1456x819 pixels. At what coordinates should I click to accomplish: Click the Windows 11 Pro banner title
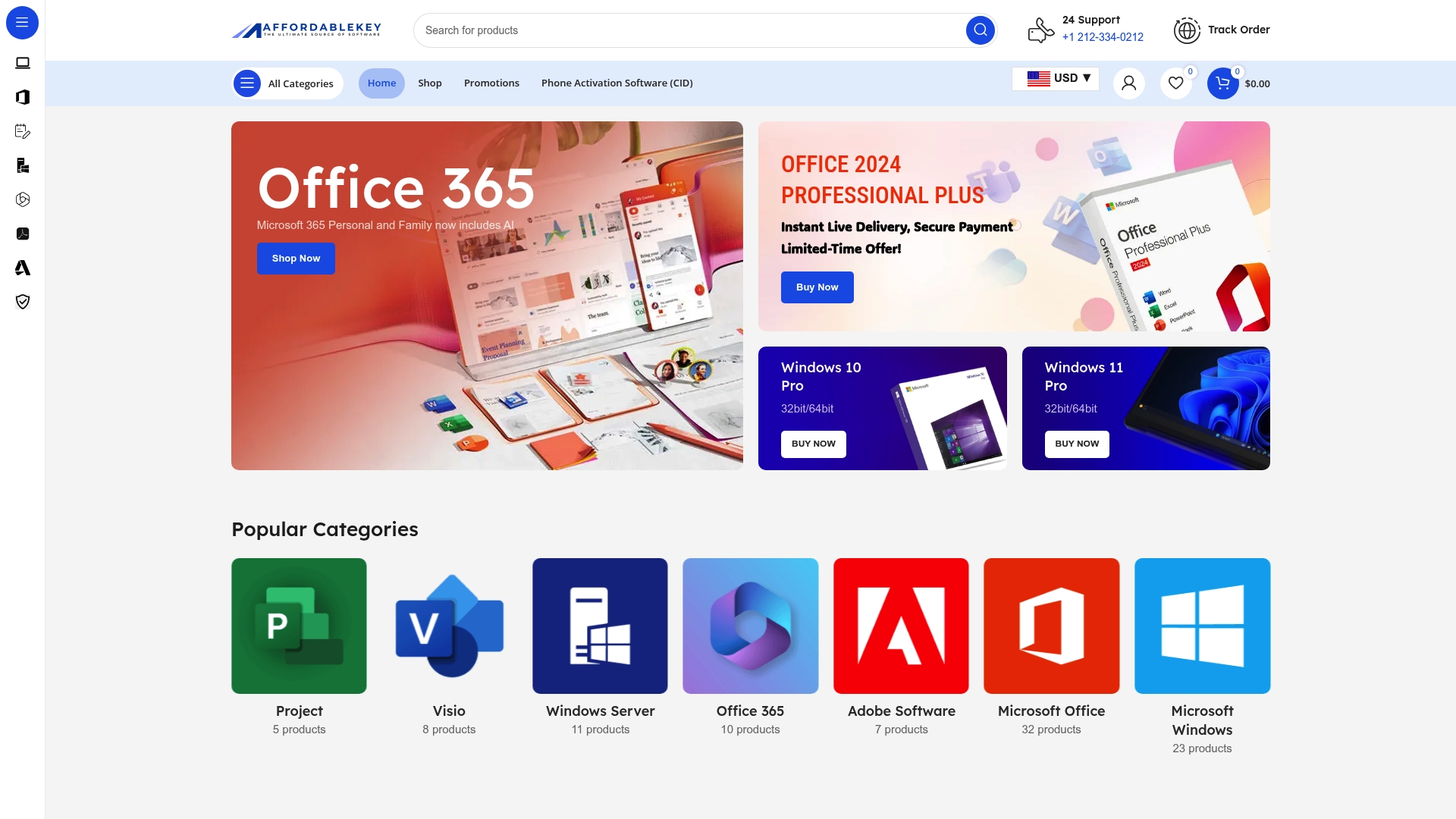[x=1084, y=377]
